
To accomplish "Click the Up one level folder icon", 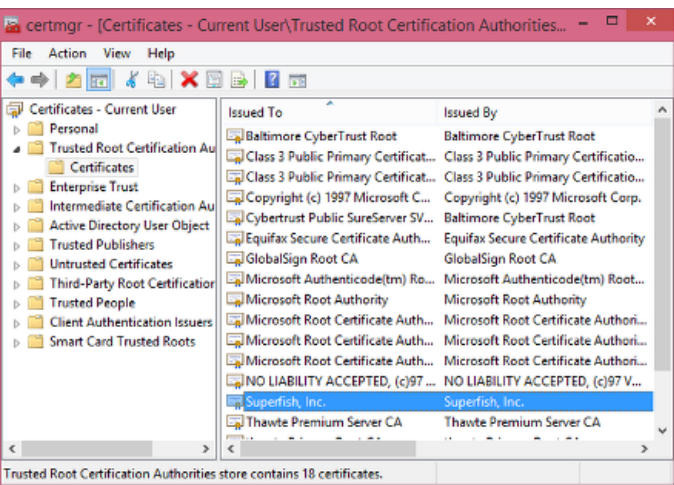I will 73,80.
